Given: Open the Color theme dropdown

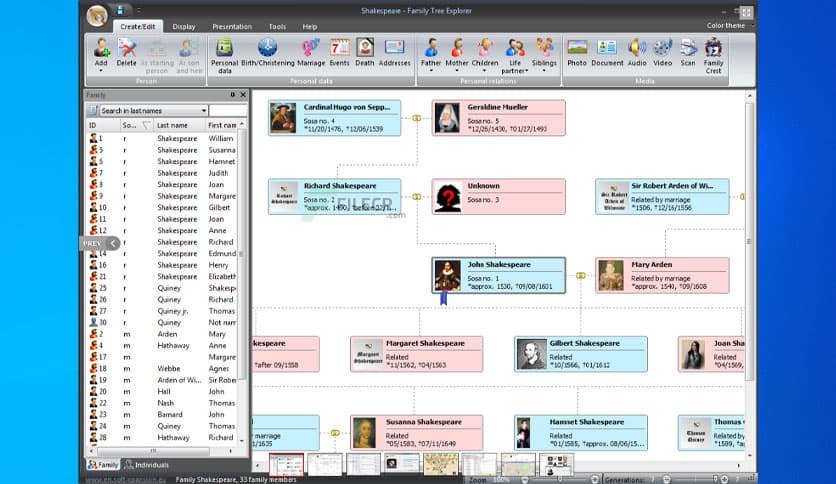Looking at the screenshot, I should [x=729, y=26].
